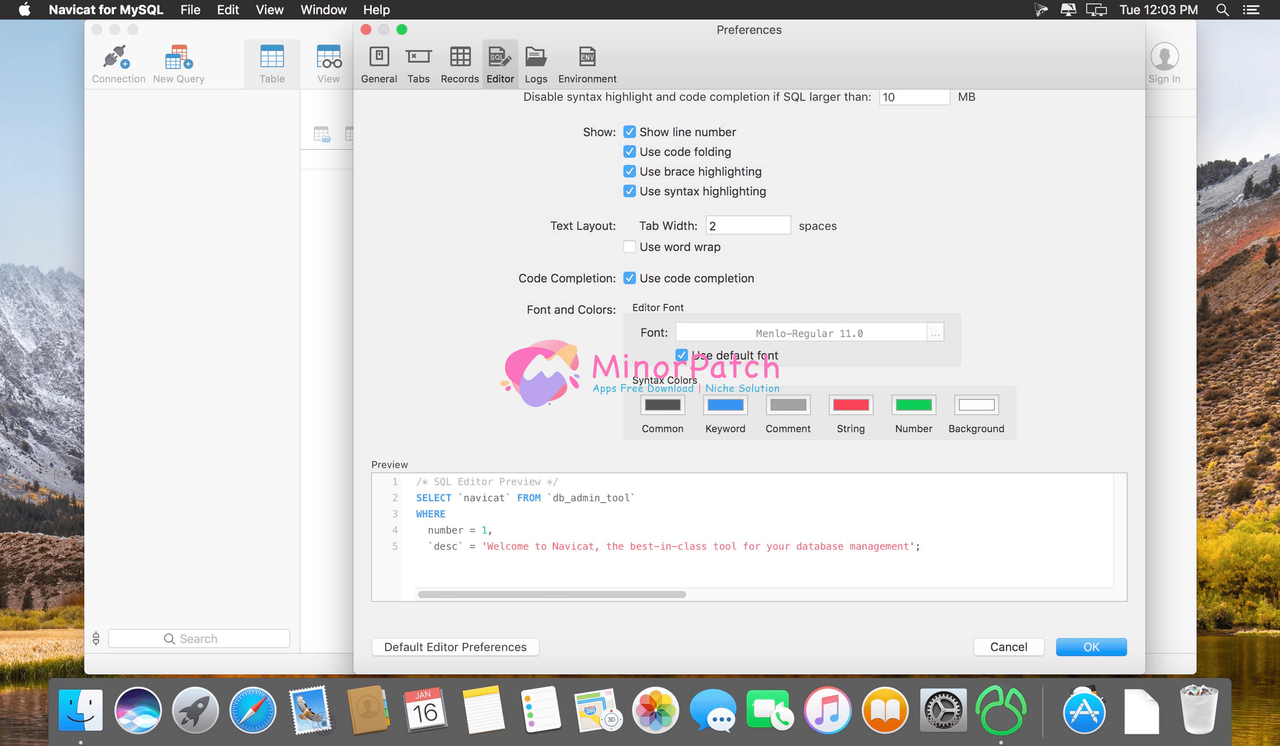Click Default Editor Preferences button
This screenshot has height=746, width=1280.
(x=455, y=647)
